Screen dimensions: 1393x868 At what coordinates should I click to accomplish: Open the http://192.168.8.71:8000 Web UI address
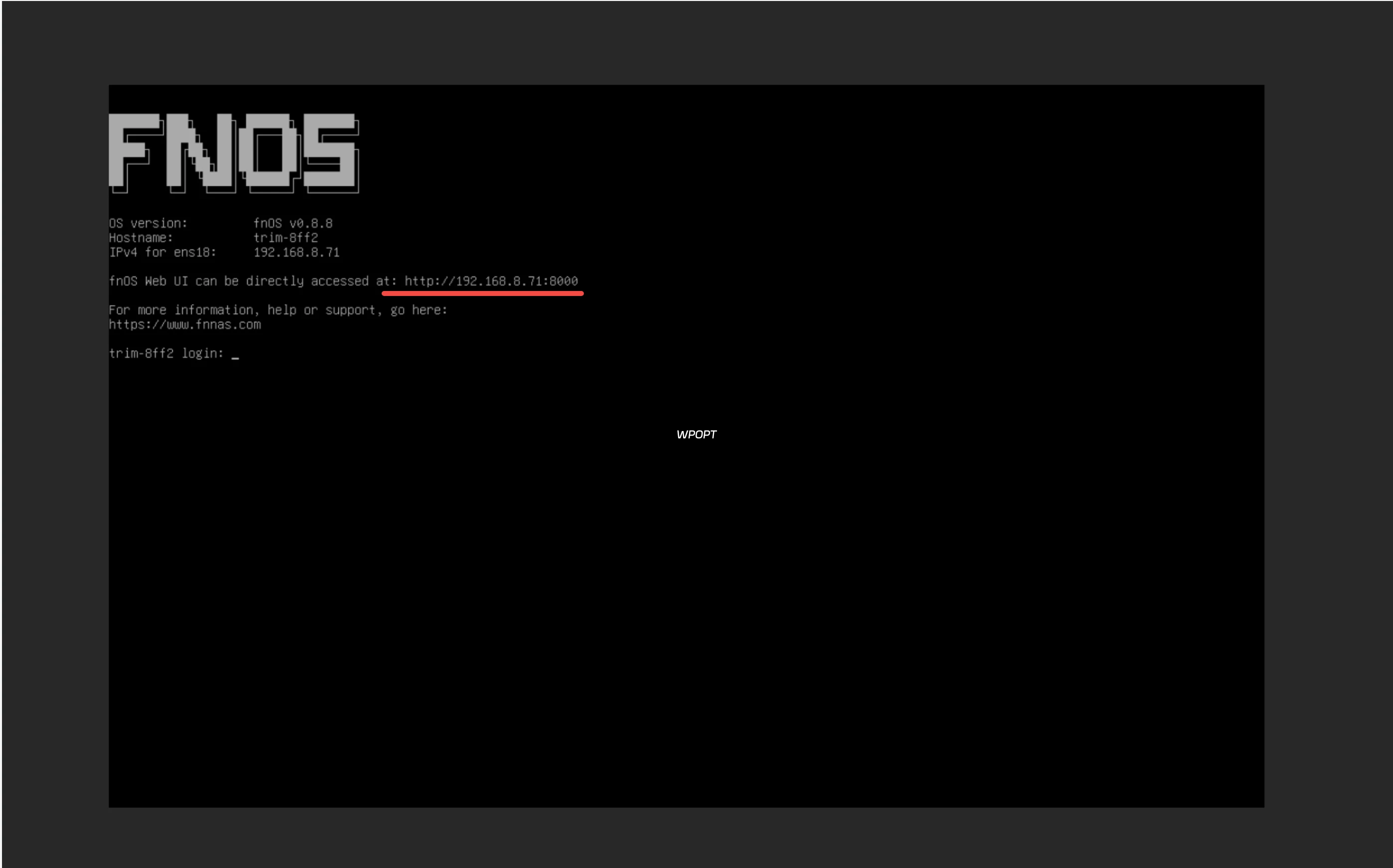tap(491, 281)
